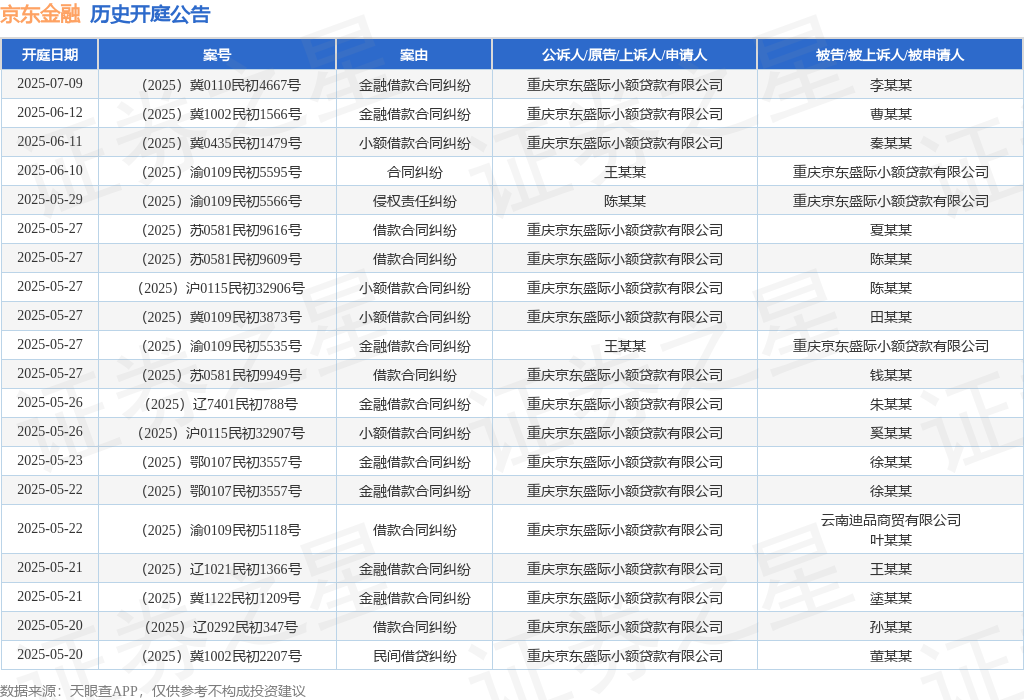Click defendant 徐某某 in the 2025-05-23 row
Screen dimensions: 1024x700
(x=890, y=462)
